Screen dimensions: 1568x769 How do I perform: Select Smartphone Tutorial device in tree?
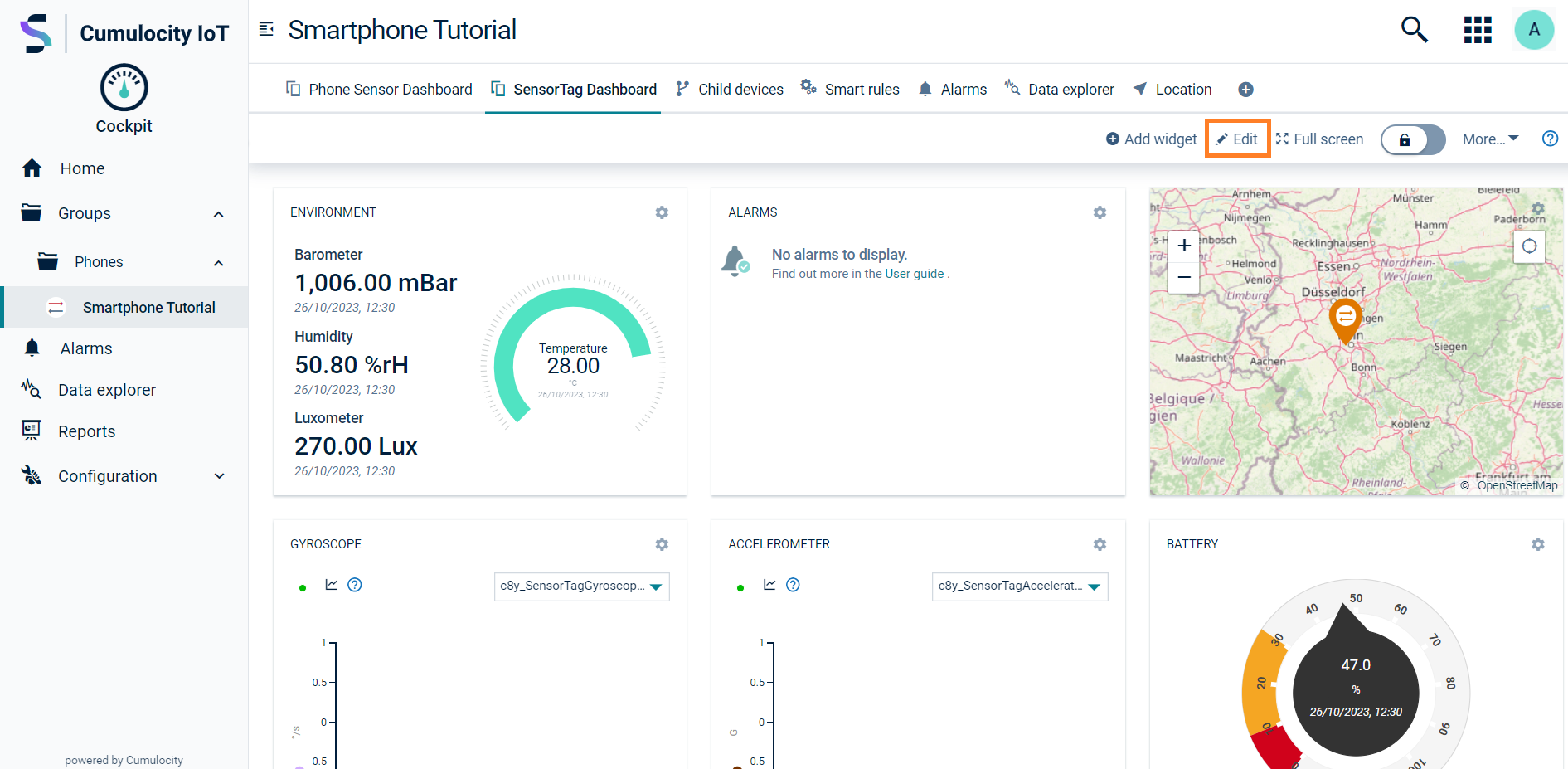tap(126, 307)
